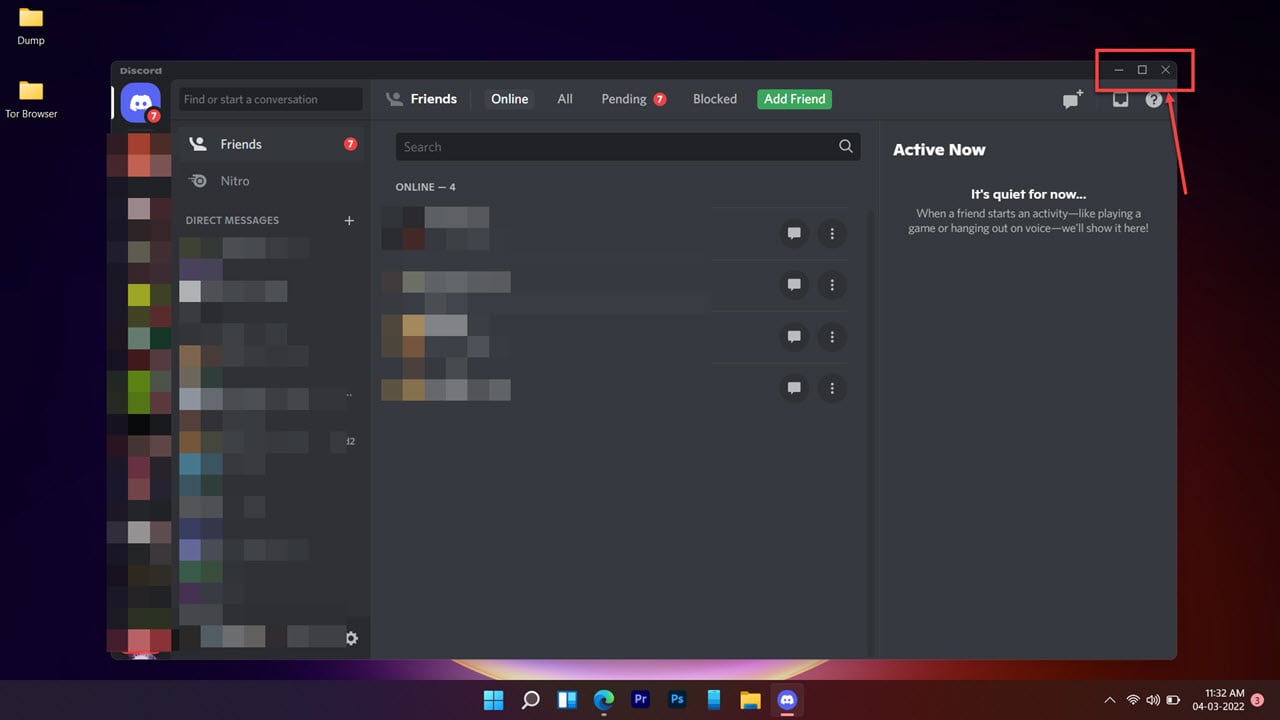Select the All friends tab

565,99
